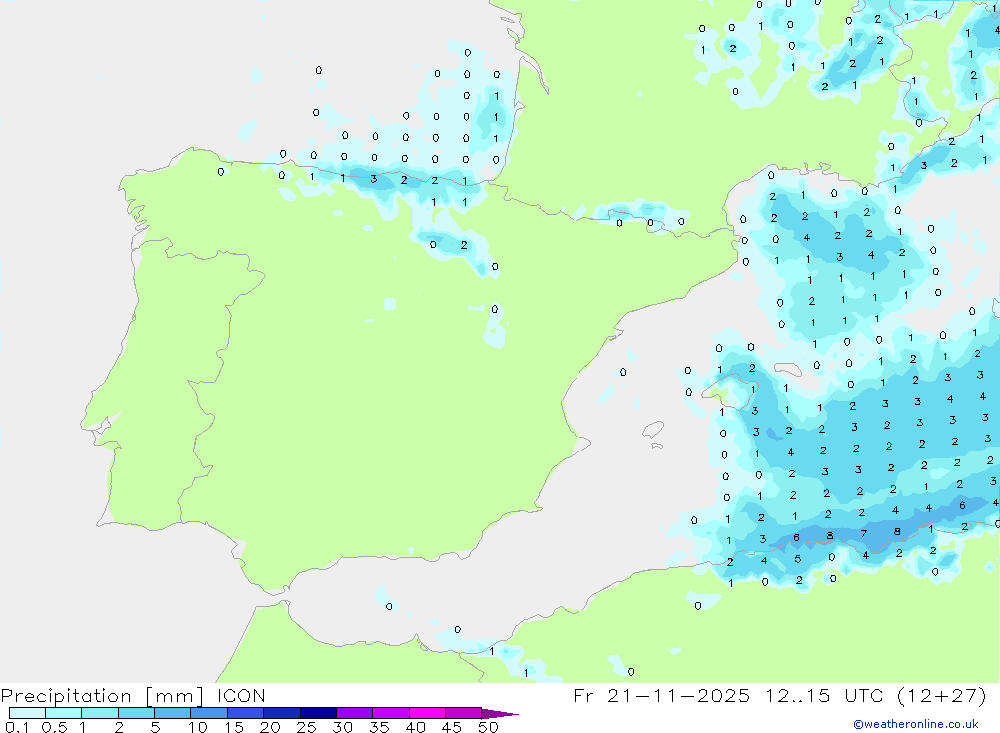
Task: Click the "40" legend scale label
Action: 416,727
